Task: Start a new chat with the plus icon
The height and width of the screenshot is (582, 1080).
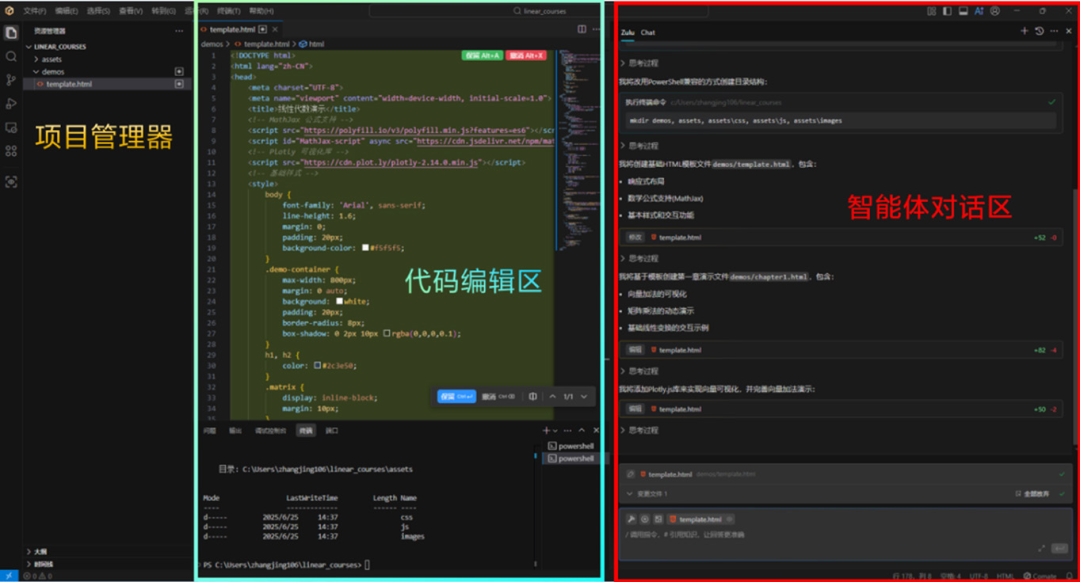Action: pos(1024,31)
